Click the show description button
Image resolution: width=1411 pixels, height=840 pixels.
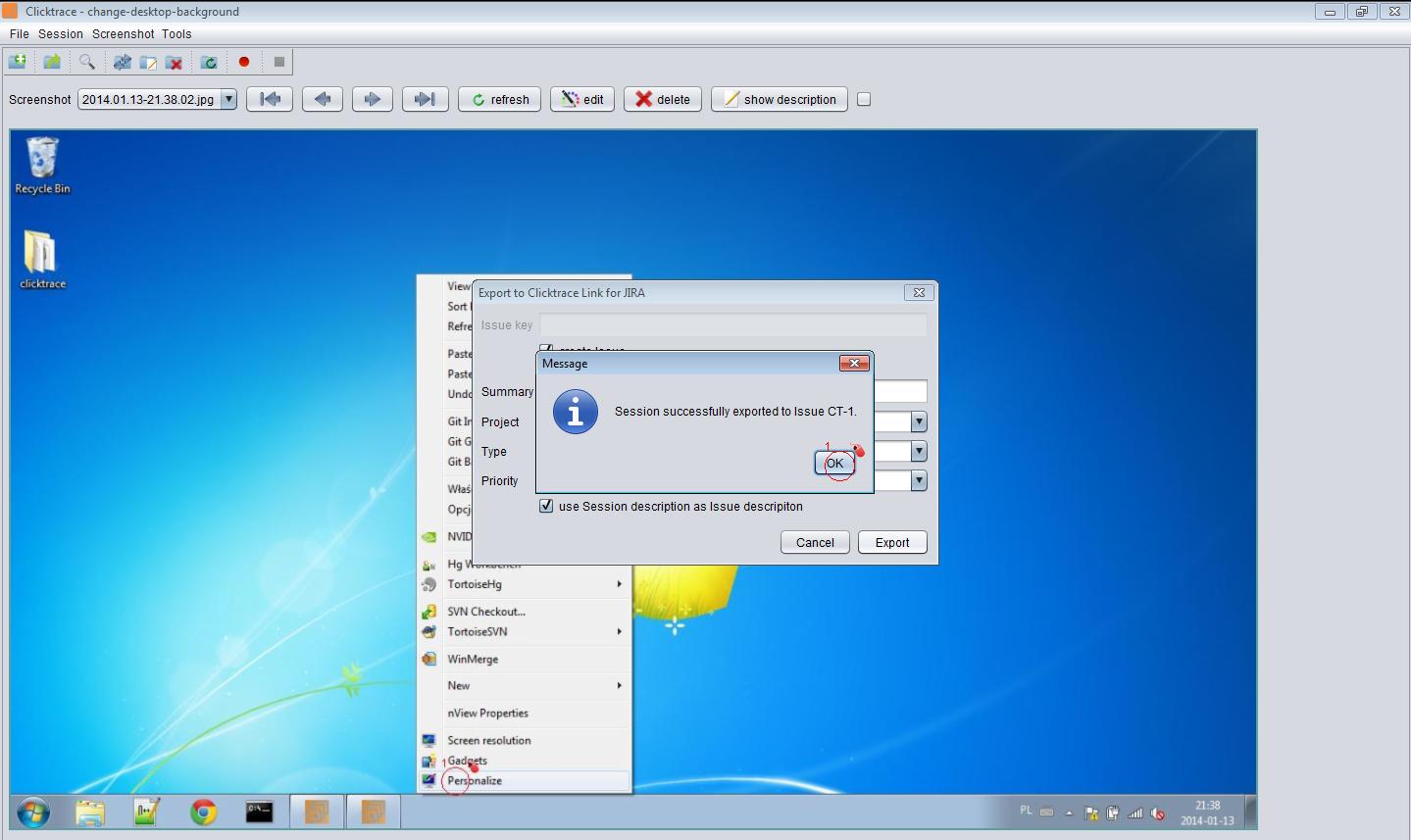(780, 99)
